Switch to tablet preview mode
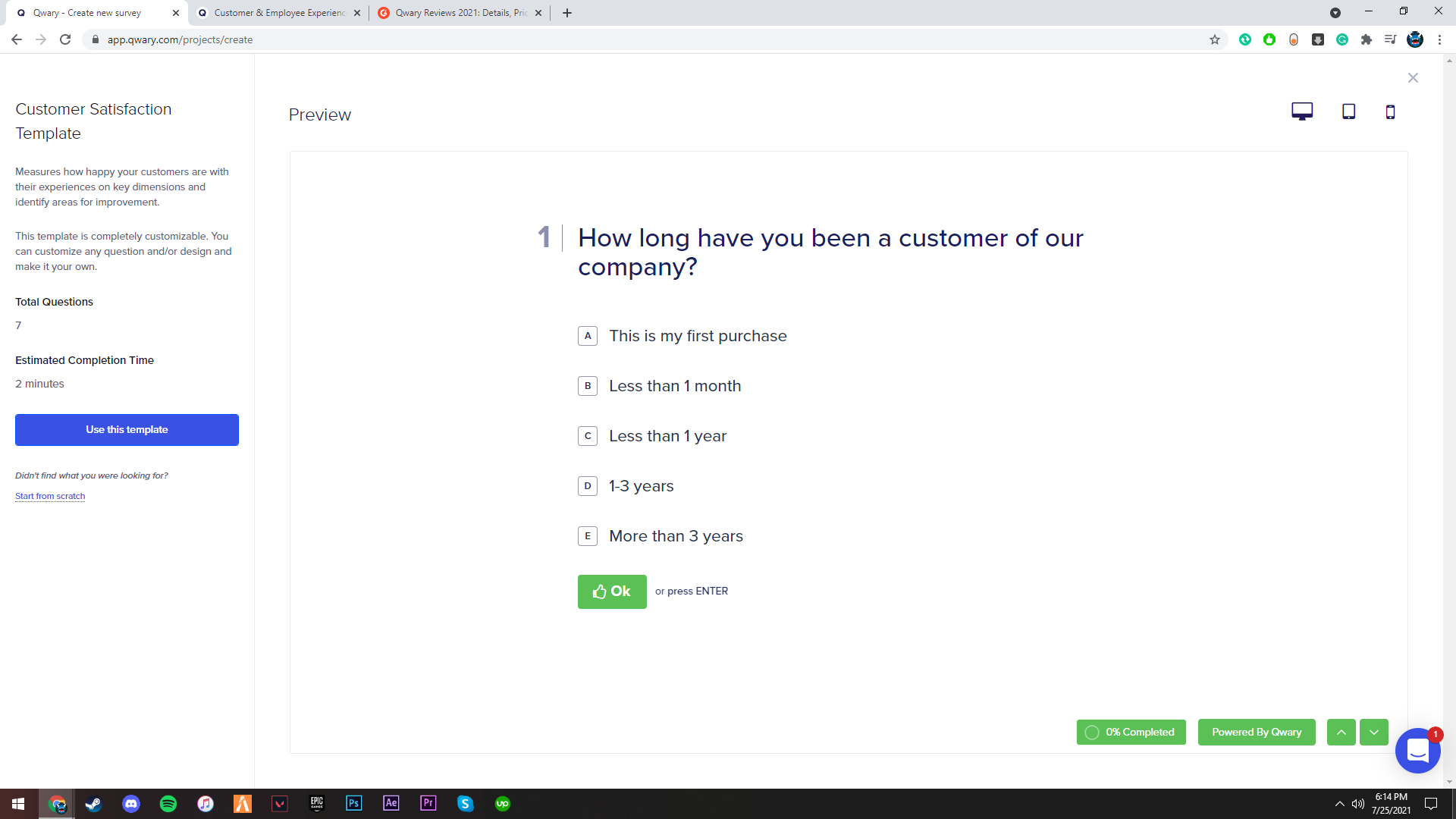 coord(1348,111)
